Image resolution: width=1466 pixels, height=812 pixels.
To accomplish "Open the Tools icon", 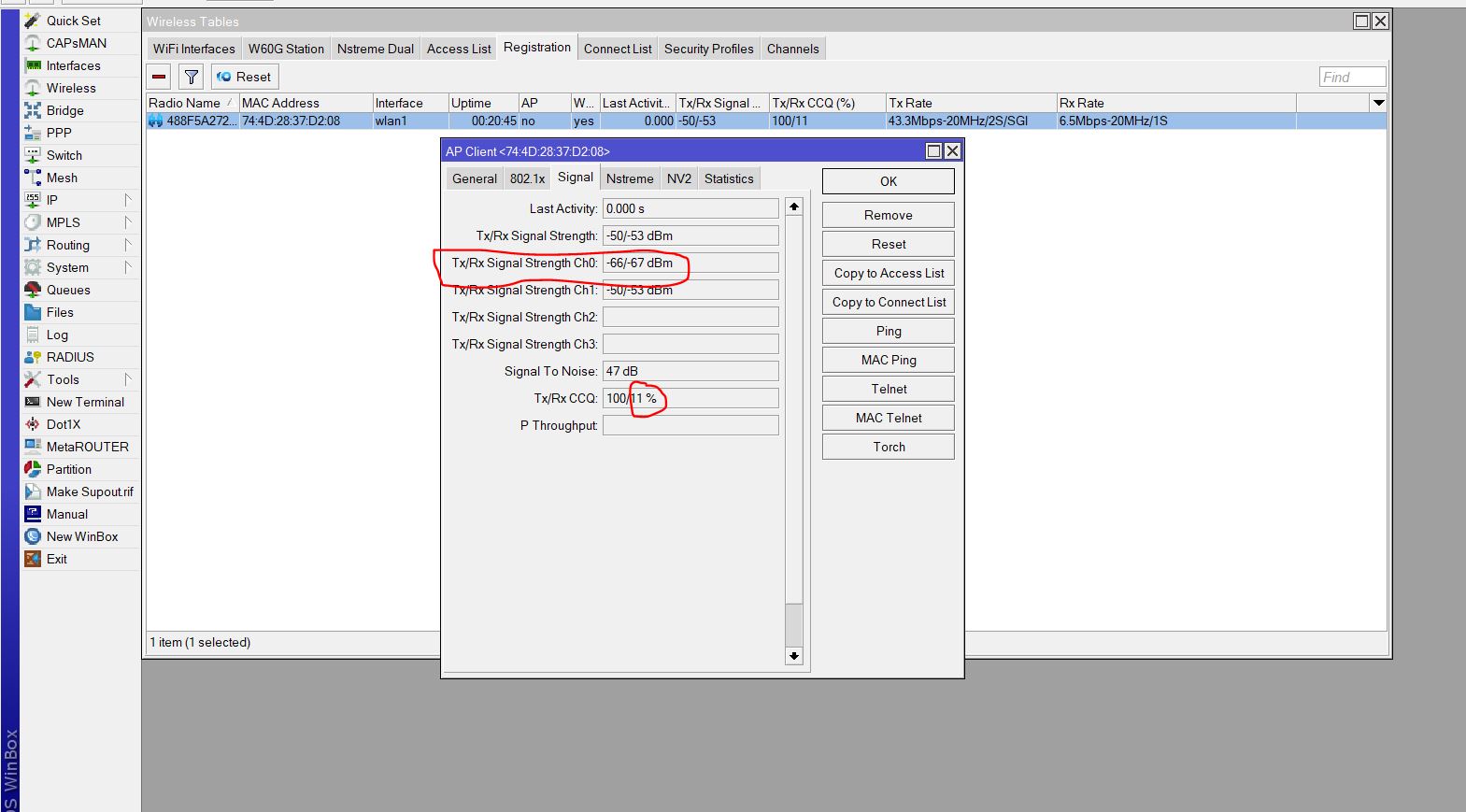I will tap(33, 379).
